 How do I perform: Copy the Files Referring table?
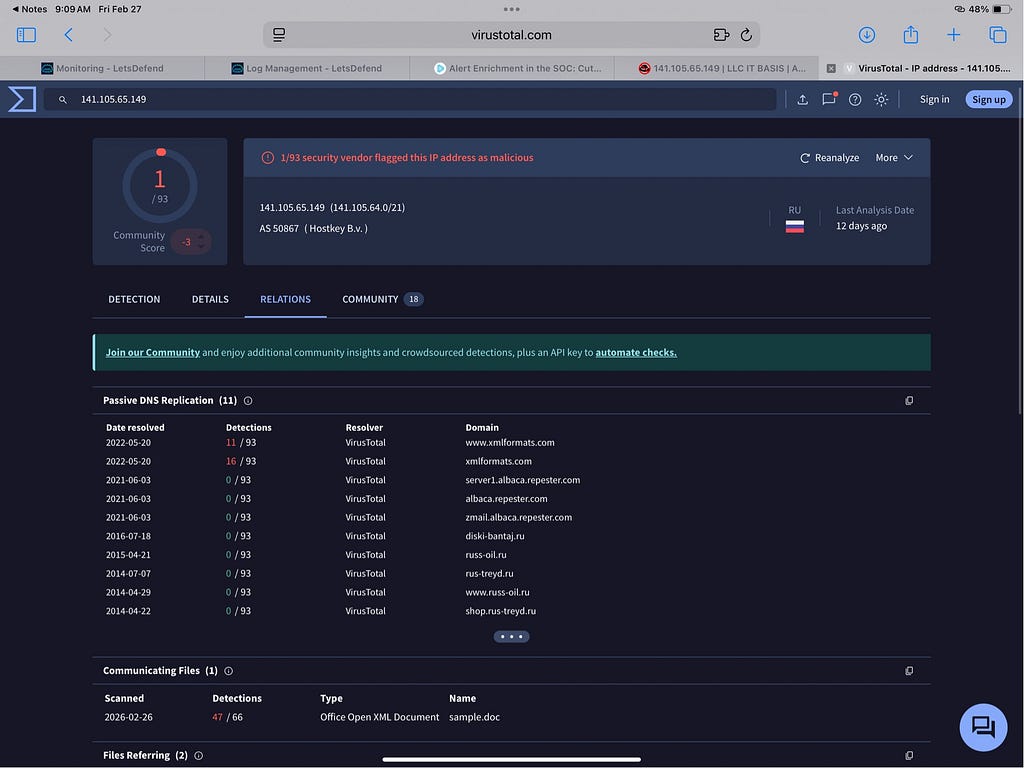(909, 756)
